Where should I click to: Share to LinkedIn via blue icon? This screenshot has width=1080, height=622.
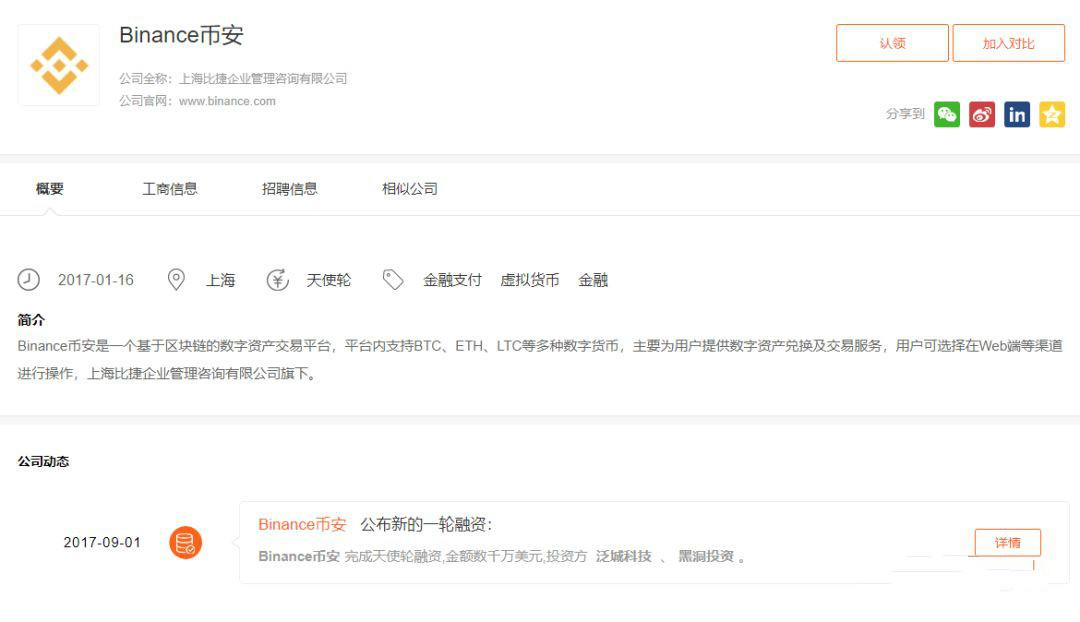1017,114
